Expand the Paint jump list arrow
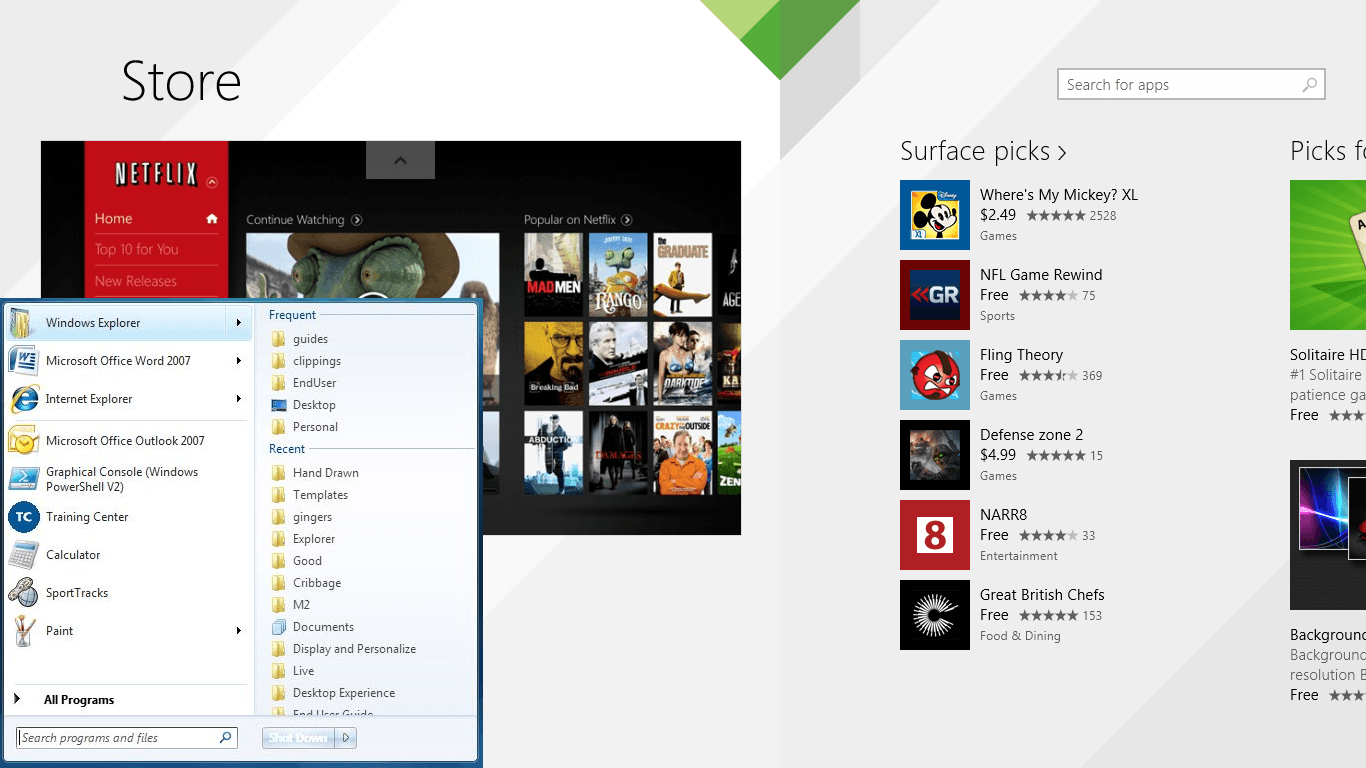 coord(239,631)
